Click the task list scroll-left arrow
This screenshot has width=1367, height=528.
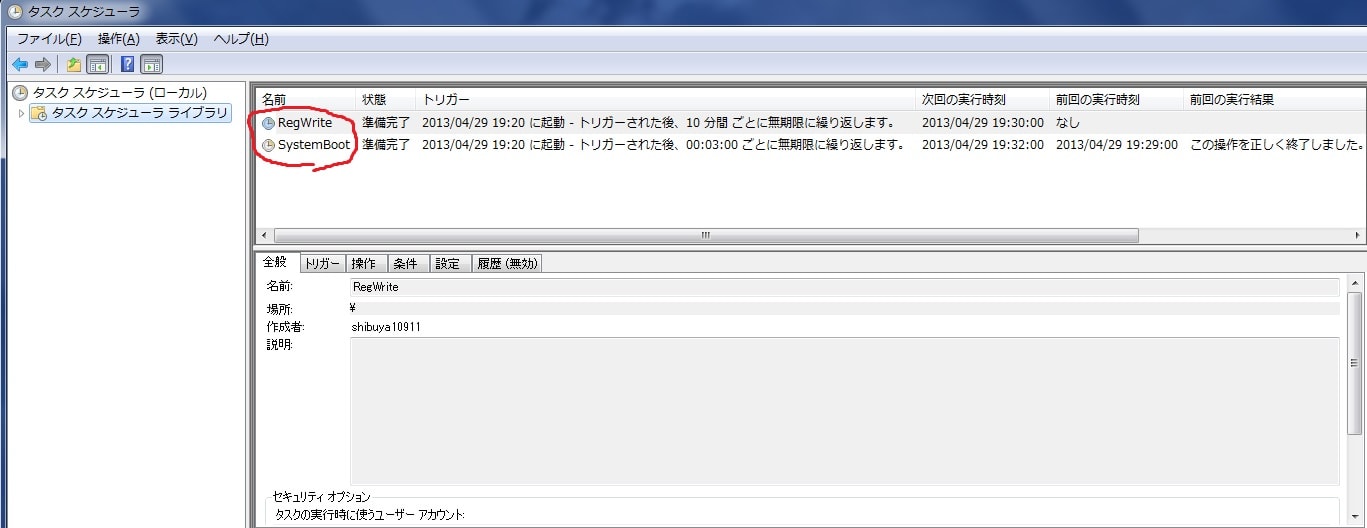[264, 236]
